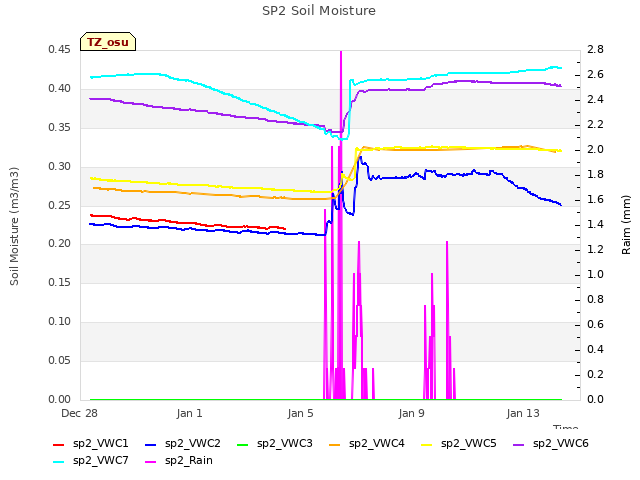Click the sp2_VWC4 legend entry

point(367,444)
